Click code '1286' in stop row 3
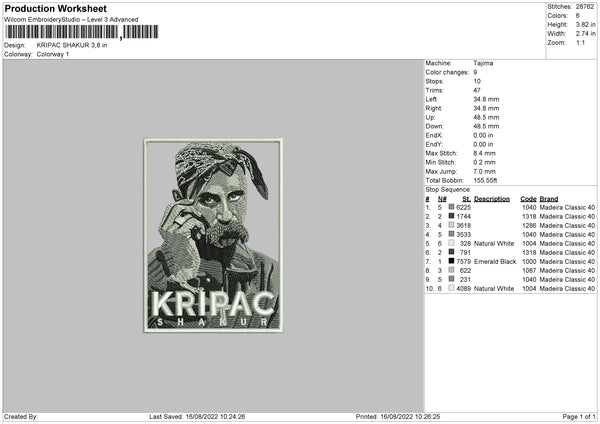Screen dimensions: 600x424 529,225
